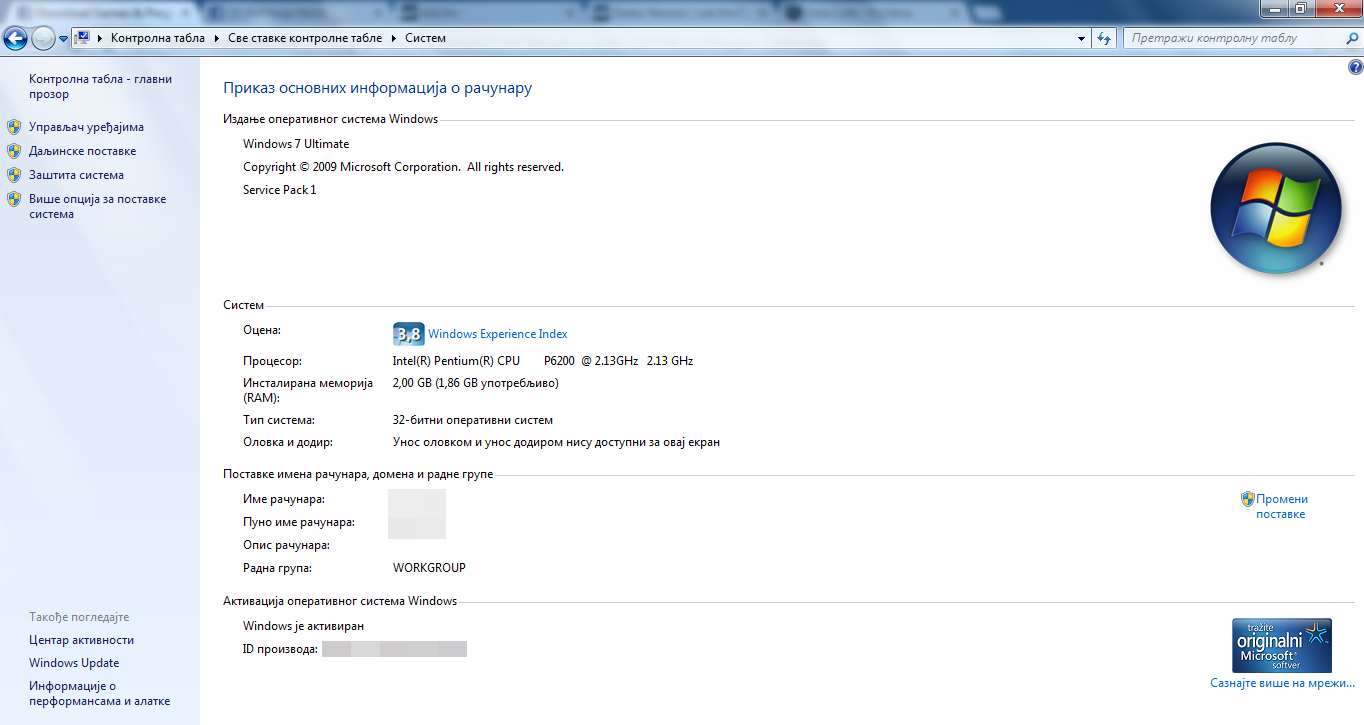Go back with the Back arrow button

point(15,39)
